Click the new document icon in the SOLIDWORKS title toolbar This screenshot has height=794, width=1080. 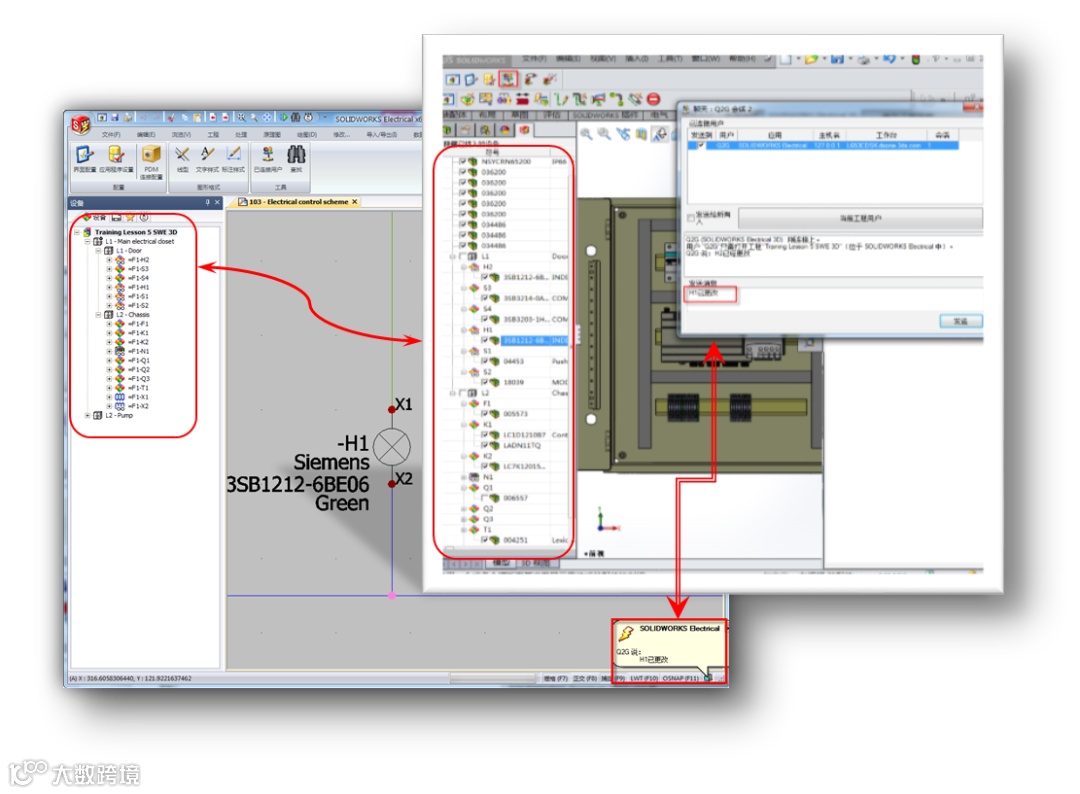(x=785, y=59)
